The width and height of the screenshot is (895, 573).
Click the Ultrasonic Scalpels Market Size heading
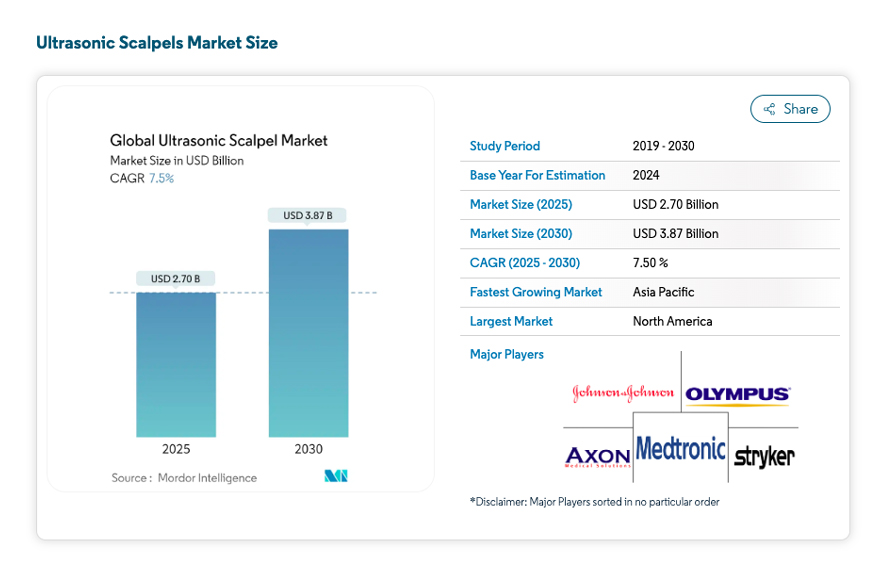pyautogui.click(x=157, y=43)
